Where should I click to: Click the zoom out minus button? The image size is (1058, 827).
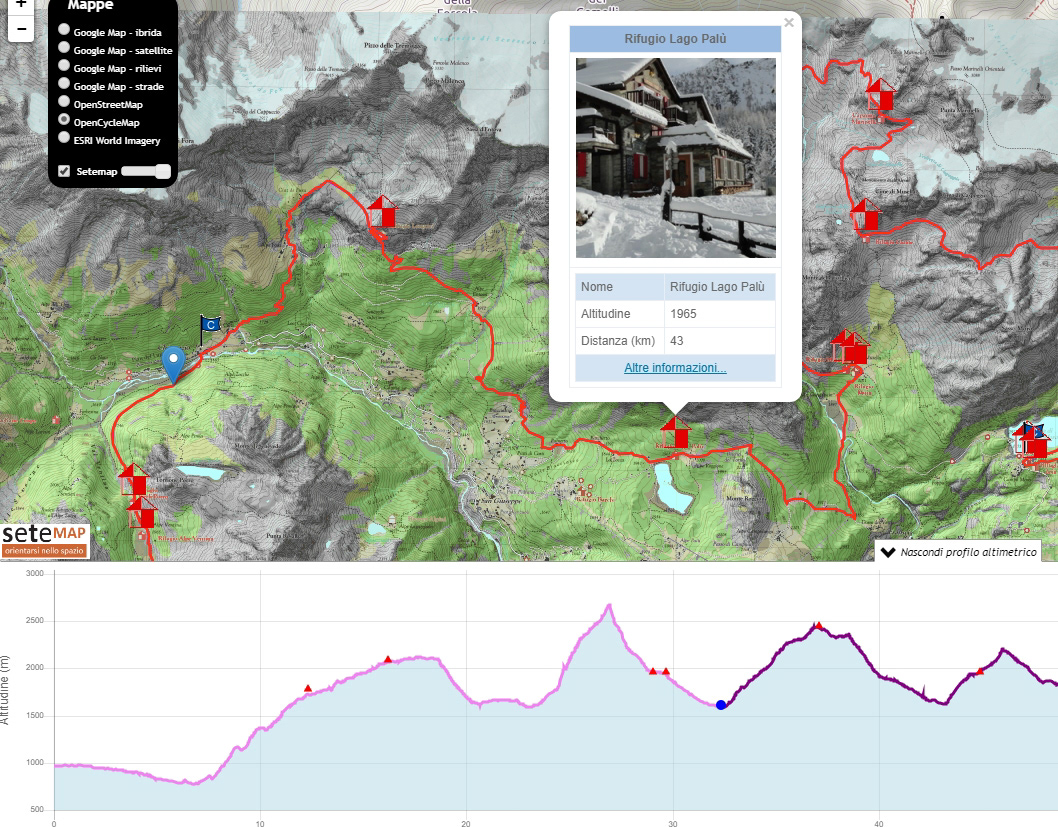(21, 28)
